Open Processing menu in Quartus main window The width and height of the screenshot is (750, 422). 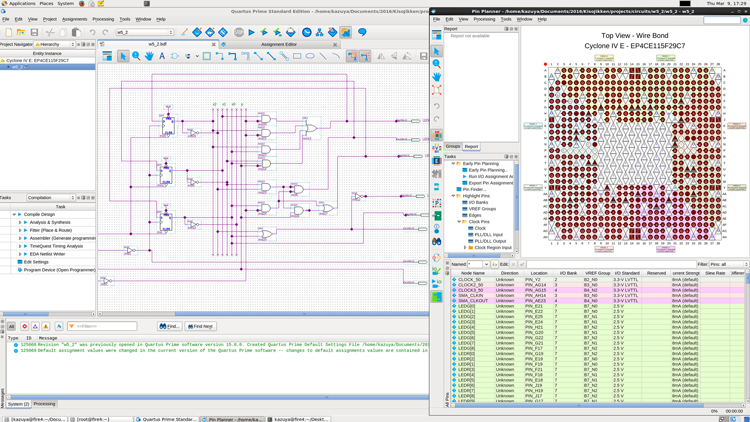pos(103,19)
